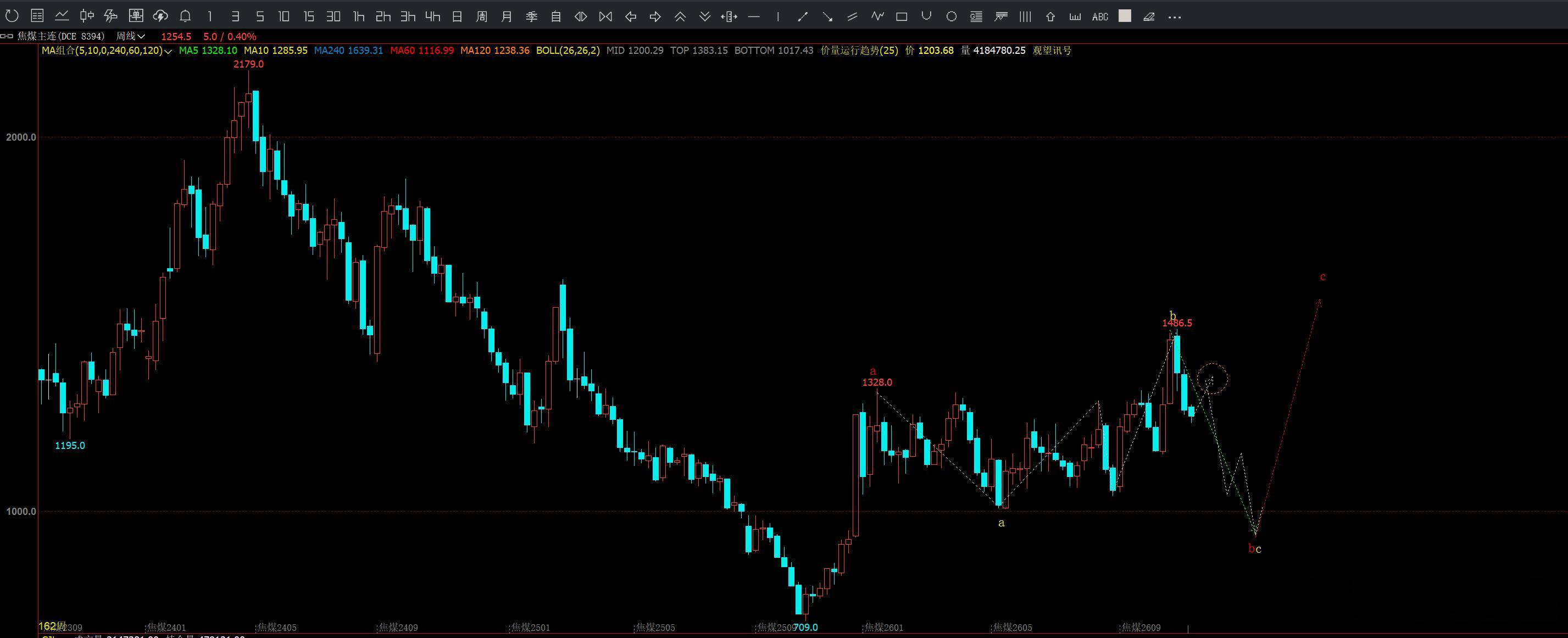This screenshot has height=638, width=1568.
Task: Select the eraser tool
Action: coord(1149,16)
